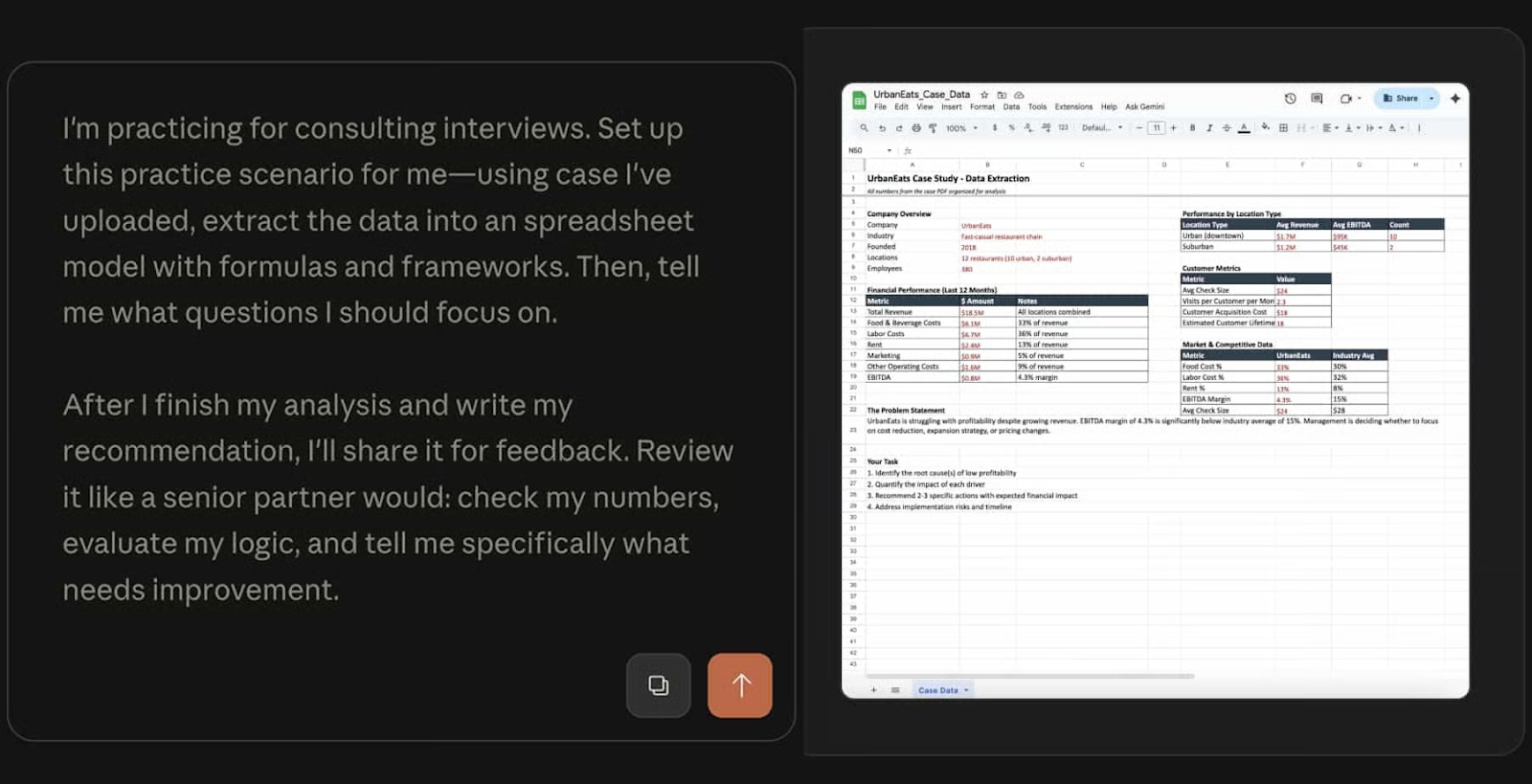Click the Share button

[1400, 99]
